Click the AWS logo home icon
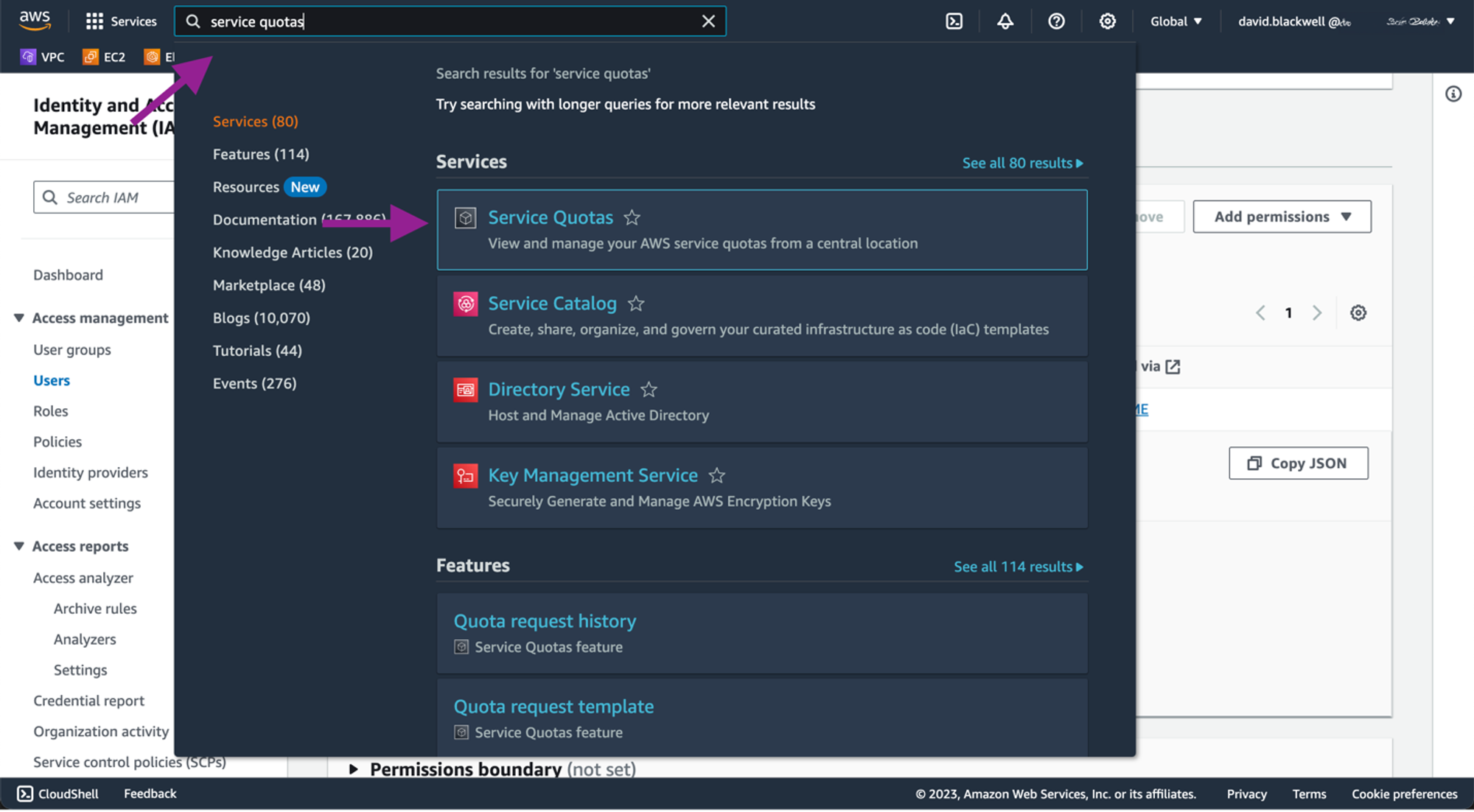Viewport: 1474px width, 812px height. coord(35,21)
